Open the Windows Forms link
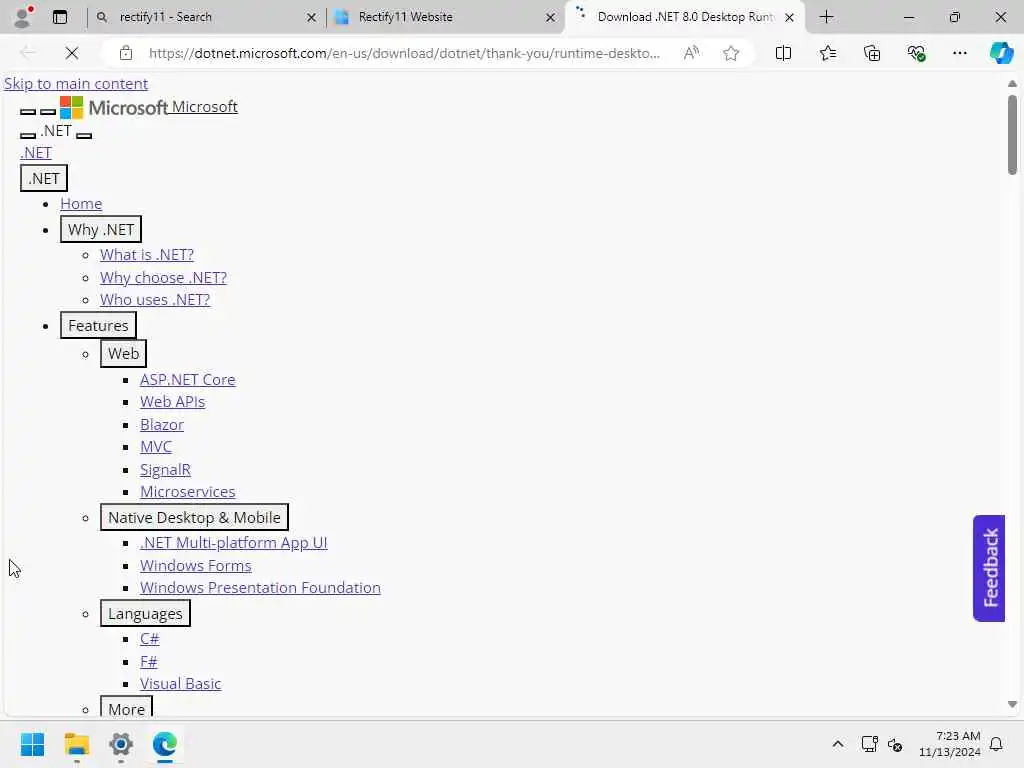 195,566
